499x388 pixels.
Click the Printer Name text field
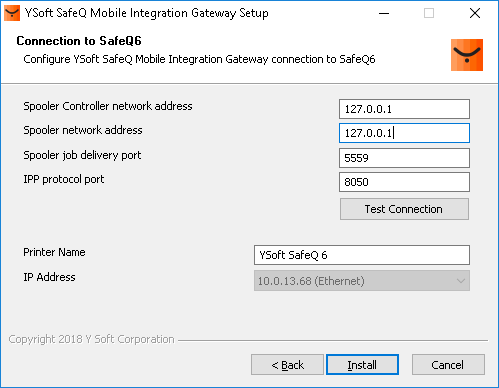coord(362,255)
